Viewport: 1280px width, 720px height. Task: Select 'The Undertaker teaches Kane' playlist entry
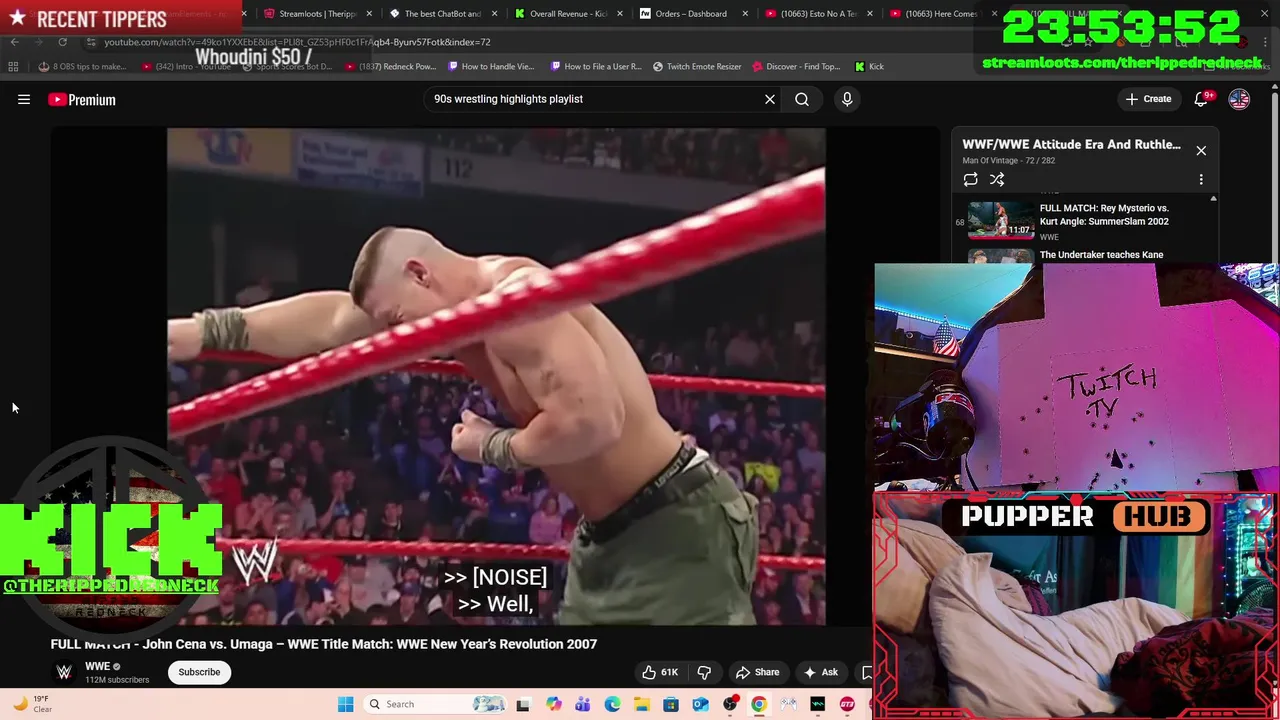tap(1101, 255)
